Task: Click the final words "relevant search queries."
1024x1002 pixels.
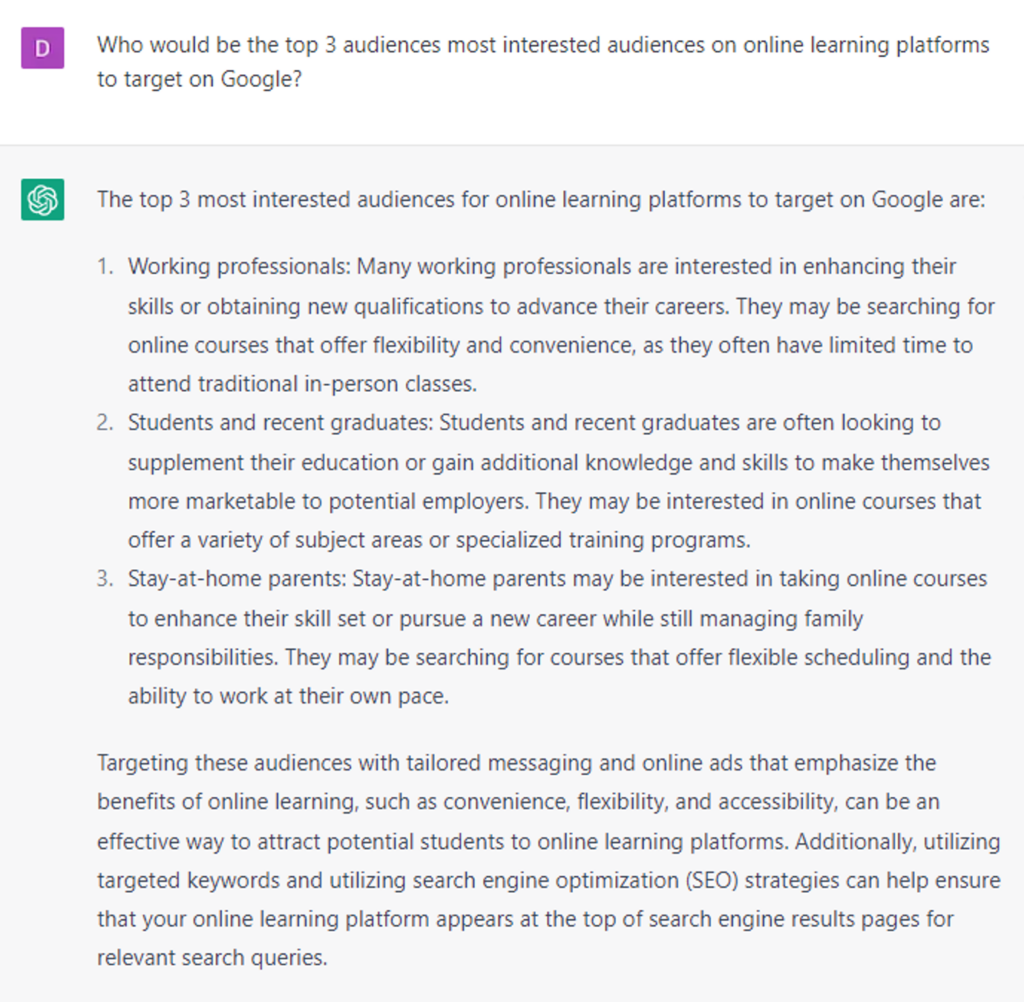Action: [x=212, y=958]
